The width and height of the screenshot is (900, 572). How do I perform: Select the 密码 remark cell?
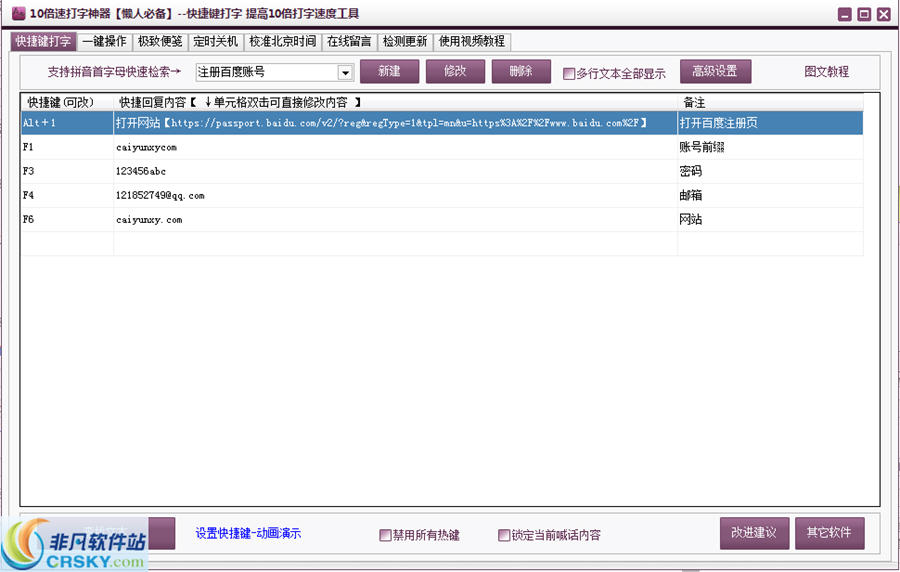click(x=770, y=171)
